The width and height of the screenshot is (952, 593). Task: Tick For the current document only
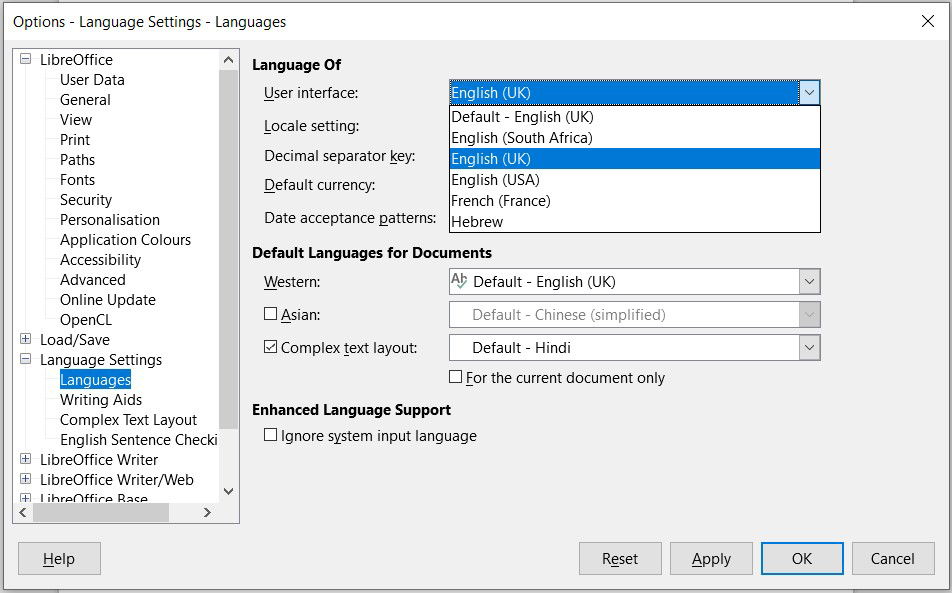[455, 377]
